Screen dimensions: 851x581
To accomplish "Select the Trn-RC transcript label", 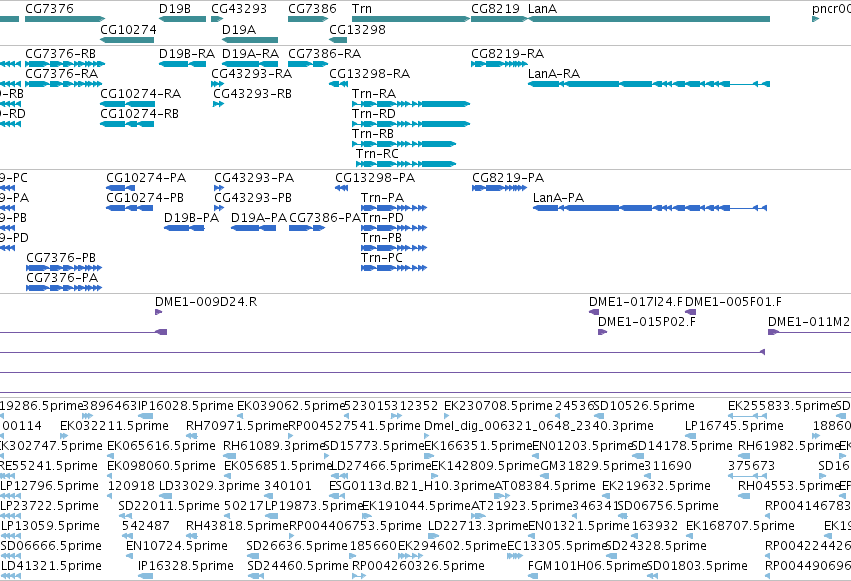I will pos(377,154).
